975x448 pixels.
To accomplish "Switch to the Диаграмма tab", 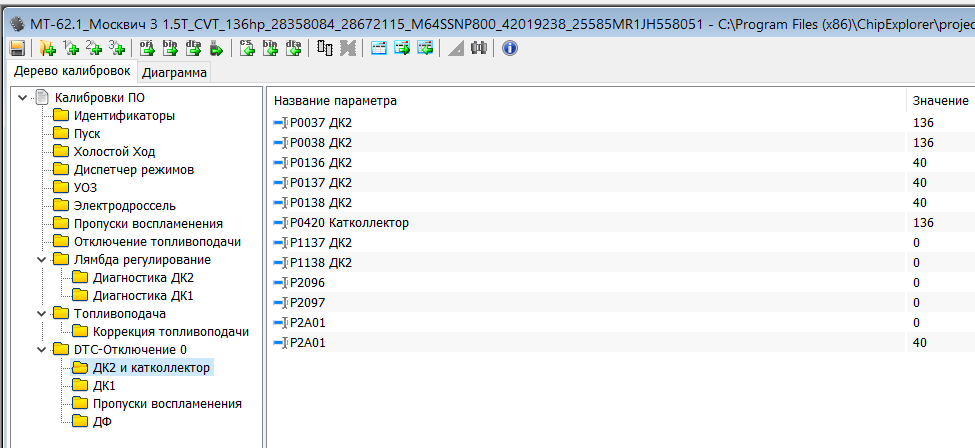I will pos(174,73).
